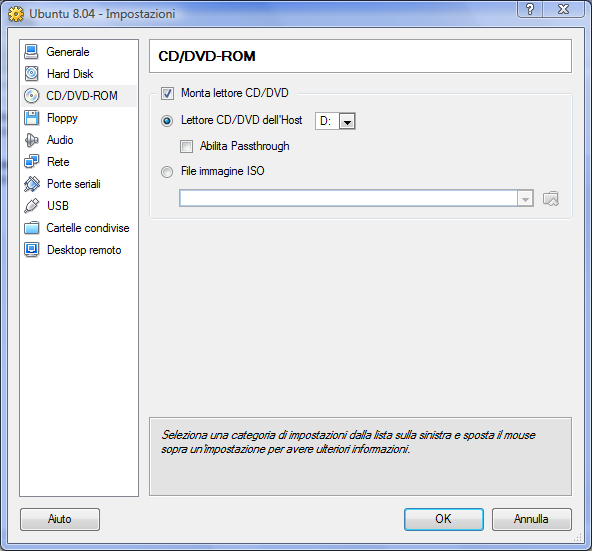Select the Hard Disk icon
This screenshot has width=592, height=551.
(31, 74)
